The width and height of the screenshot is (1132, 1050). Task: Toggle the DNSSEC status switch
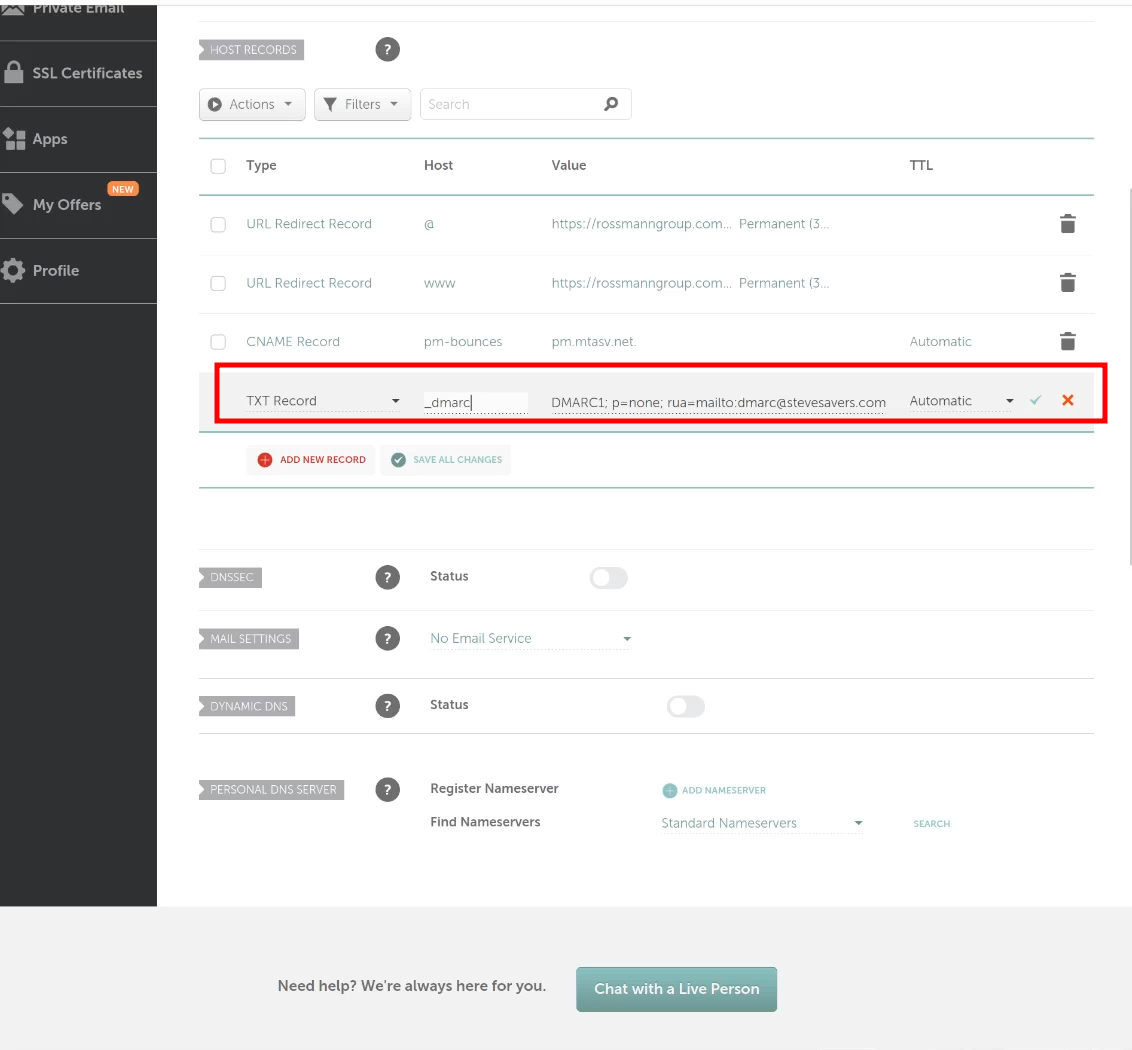pos(609,578)
